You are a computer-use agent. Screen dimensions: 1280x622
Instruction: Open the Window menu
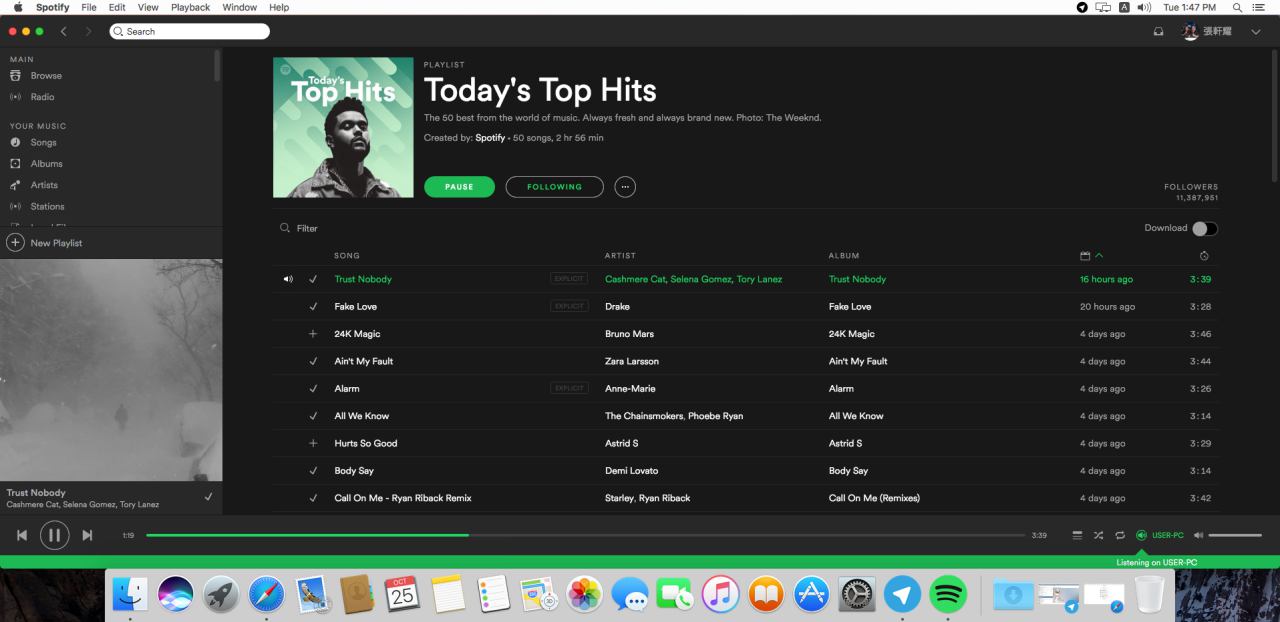[x=239, y=7]
